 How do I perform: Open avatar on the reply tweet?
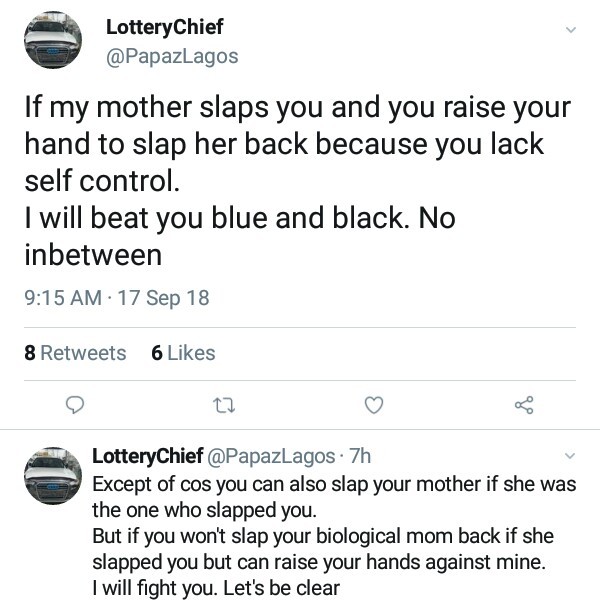(x=53, y=474)
